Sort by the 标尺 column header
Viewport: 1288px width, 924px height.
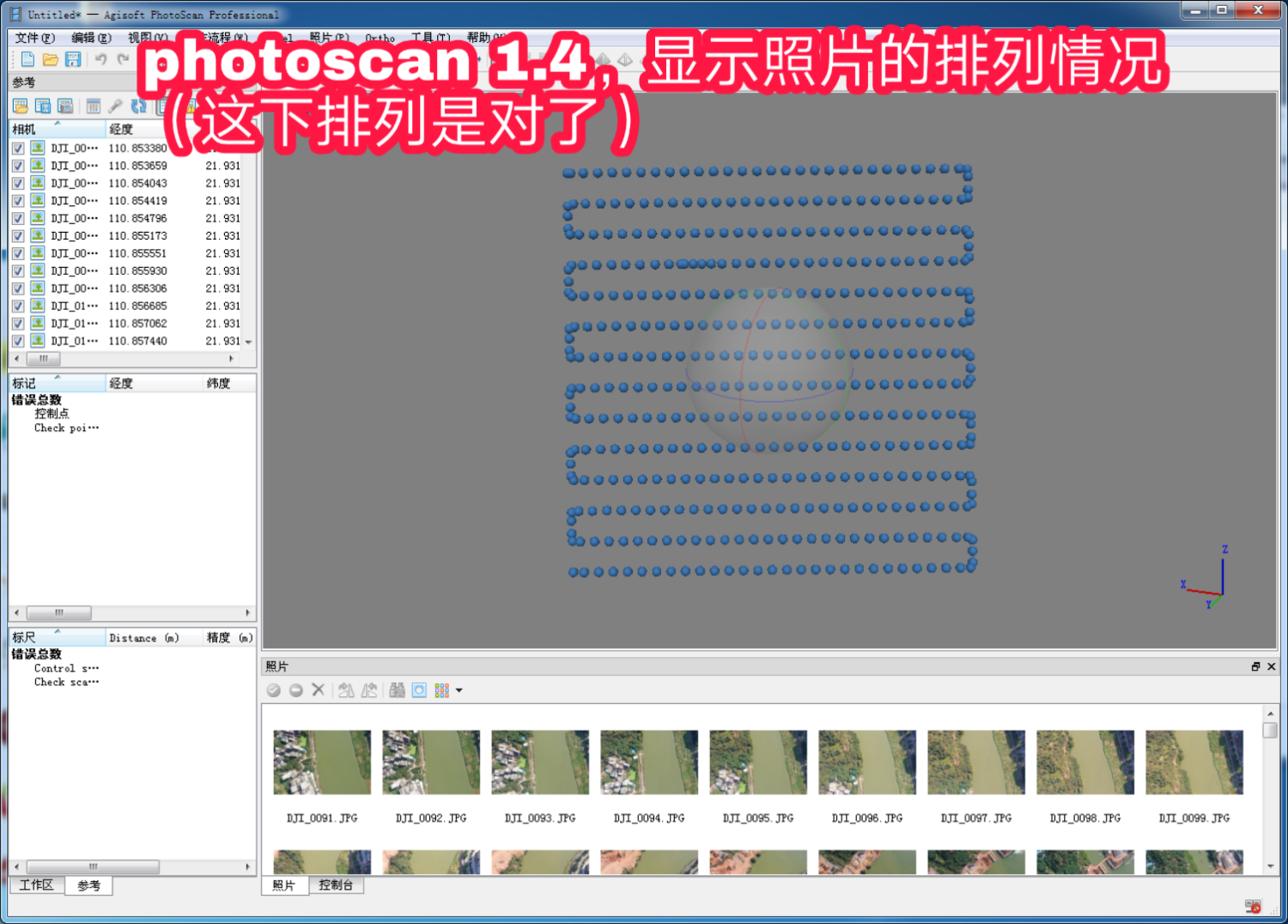(x=58, y=637)
